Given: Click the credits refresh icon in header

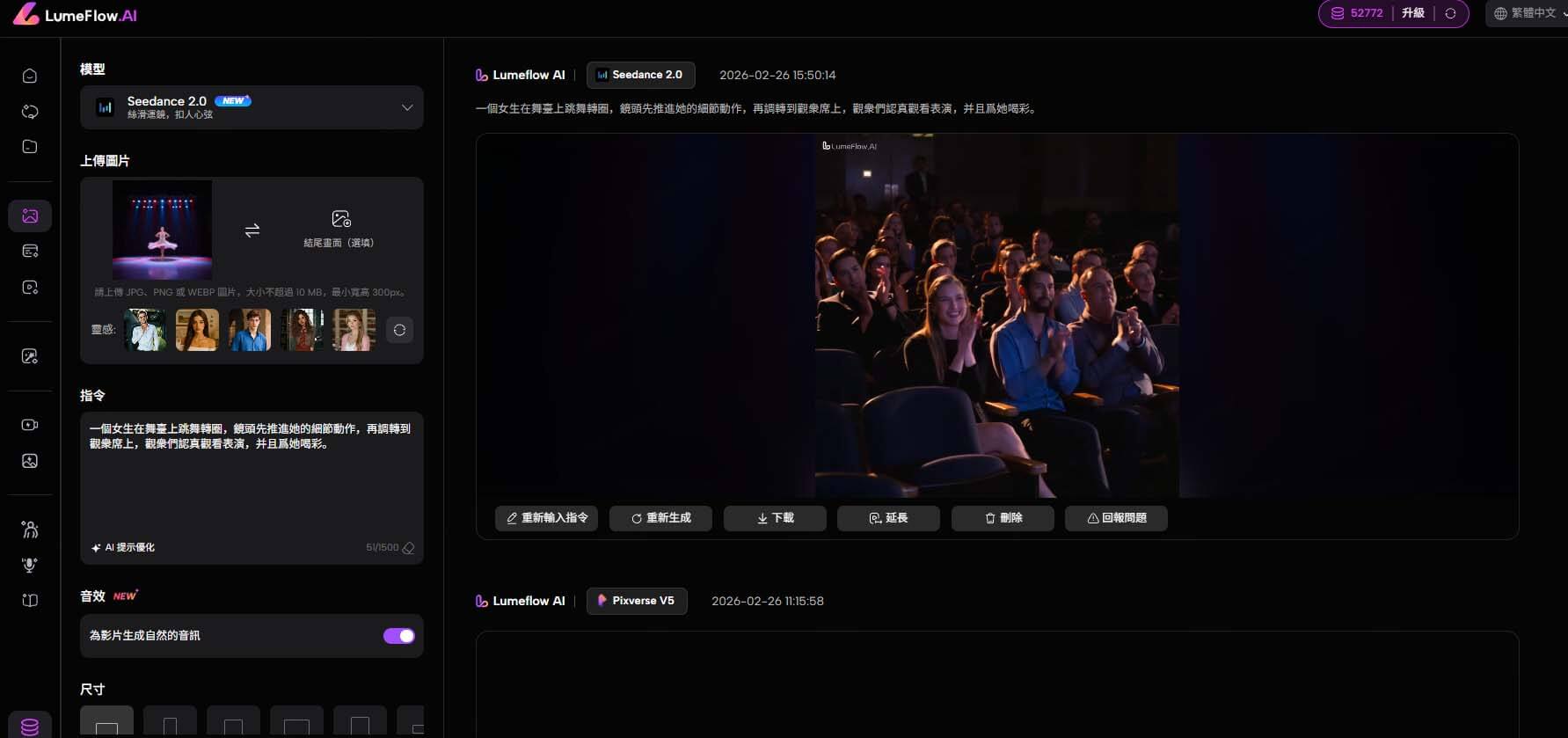Looking at the screenshot, I should tap(1450, 13).
